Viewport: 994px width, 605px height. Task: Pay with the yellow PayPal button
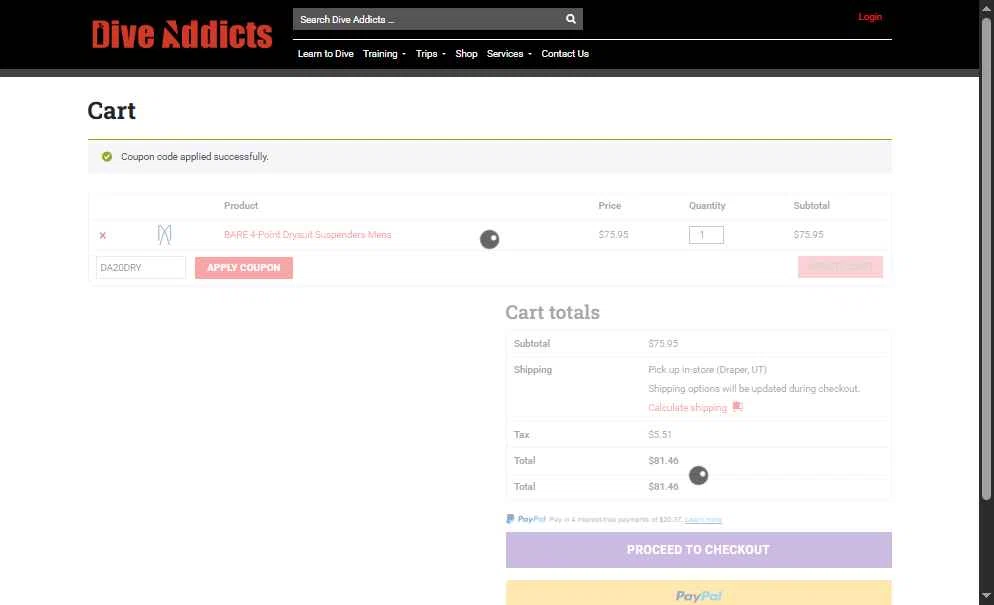point(699,593)
